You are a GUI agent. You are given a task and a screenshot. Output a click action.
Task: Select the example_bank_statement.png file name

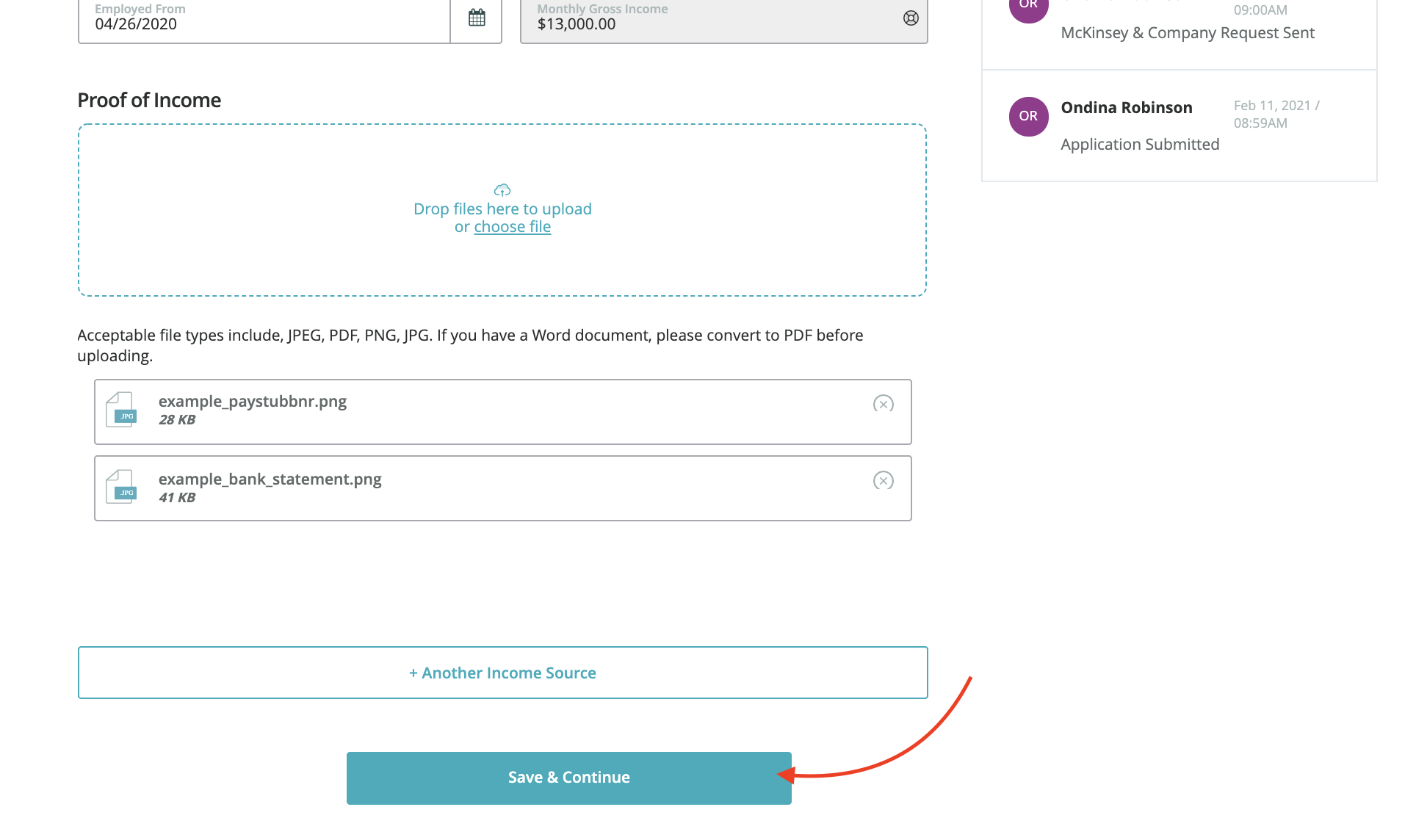[x=270, y=479]
